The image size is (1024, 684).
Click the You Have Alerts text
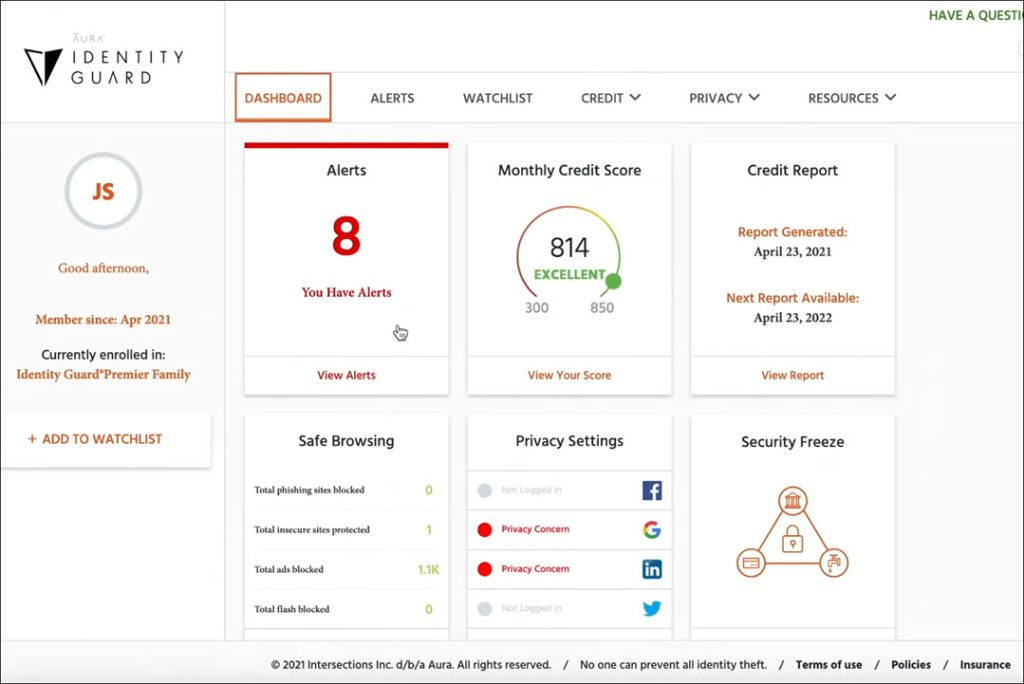pyautogui.click(x=346, y=292)
